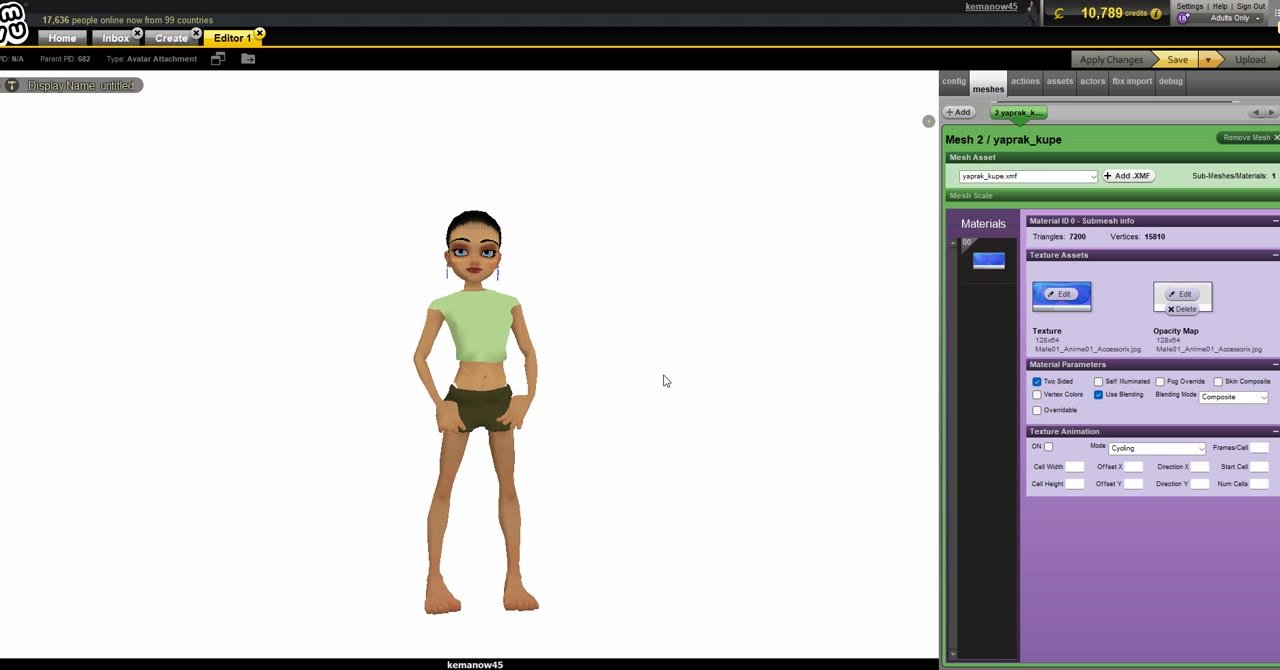This screenshot has height=670, width=1280.
Task: Click the open folder icon in toolbar
Action: click(248, 59)
